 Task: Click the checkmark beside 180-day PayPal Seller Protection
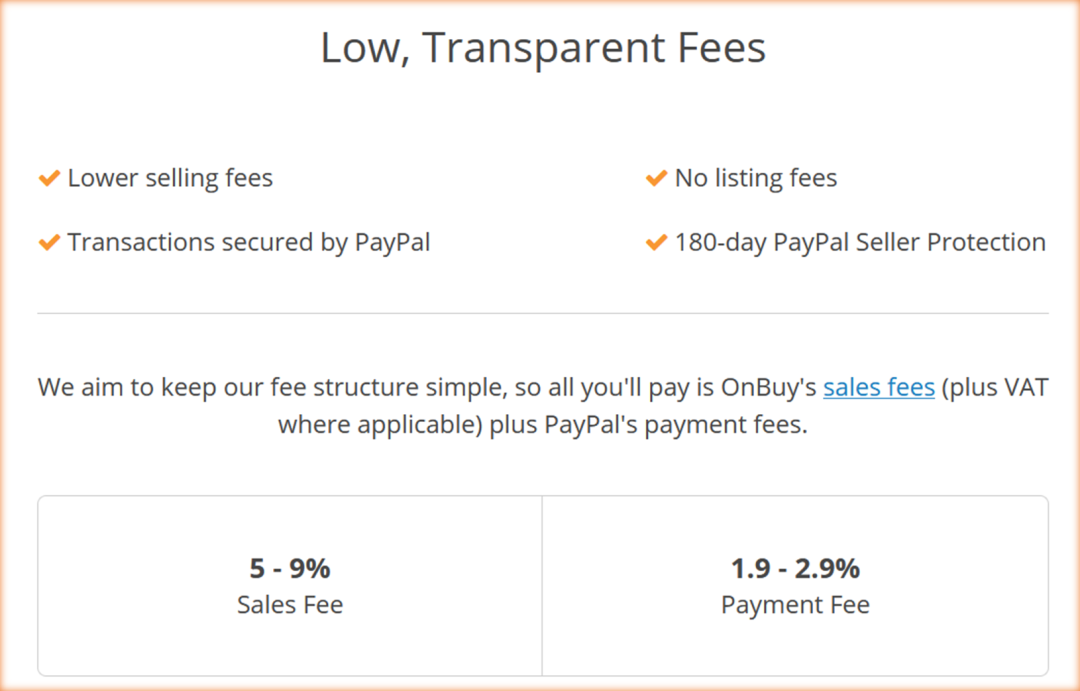coord(656,243)
